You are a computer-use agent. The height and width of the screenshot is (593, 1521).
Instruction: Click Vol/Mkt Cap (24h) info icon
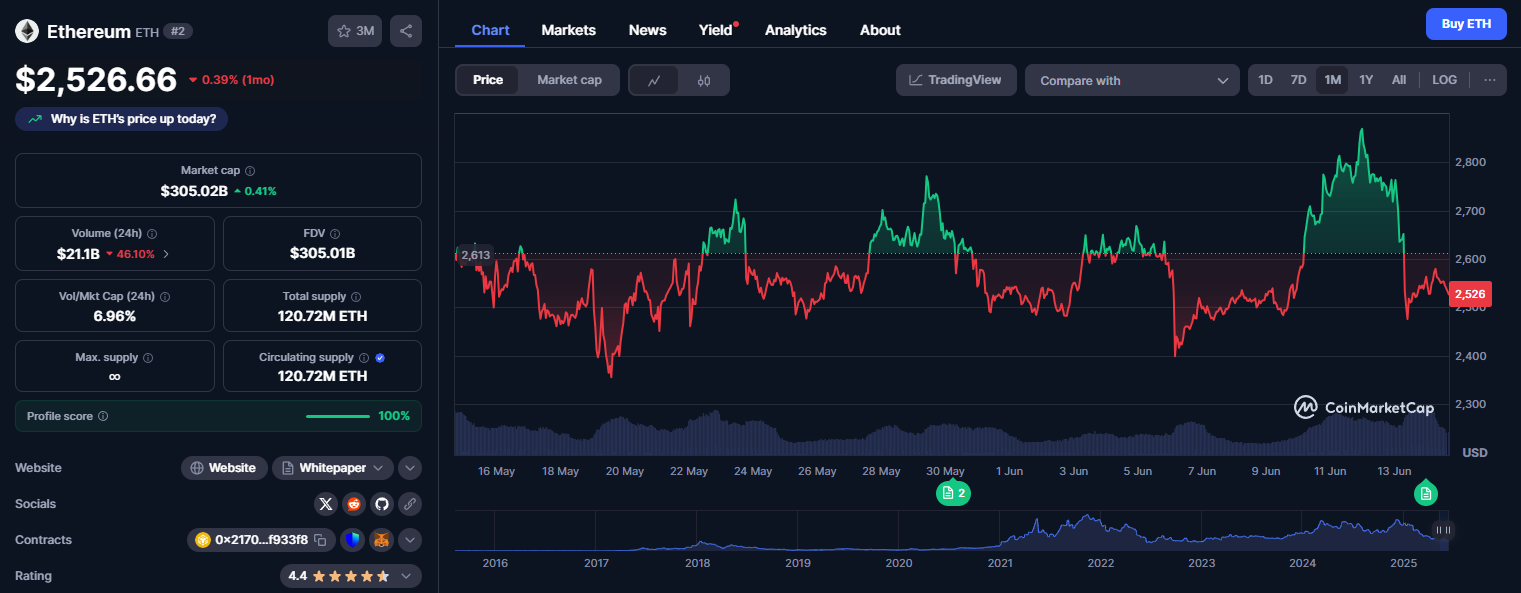(x=165, y=297)
